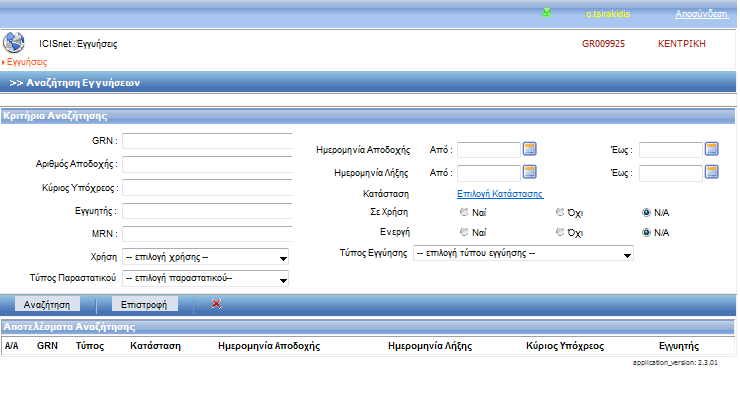The image size is (740, 393).
Task: Select Ναί for Σε Χρήση
Action: [x=464, y=212]
